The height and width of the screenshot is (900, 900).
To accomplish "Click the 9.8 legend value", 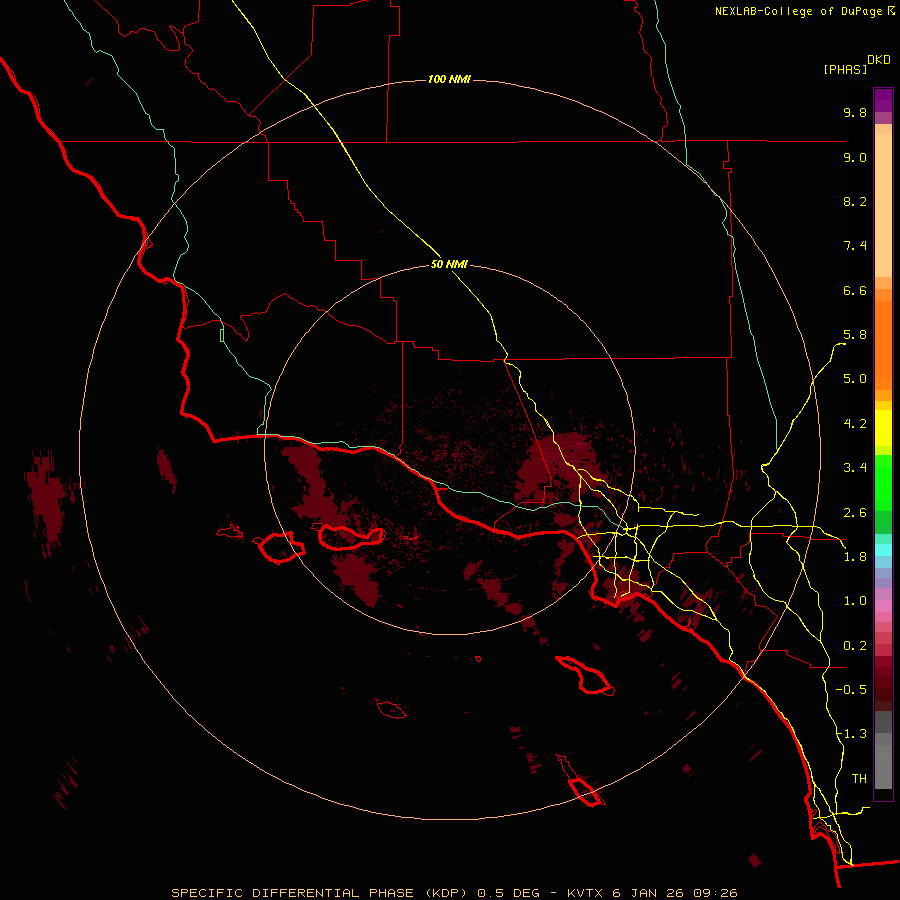I will click(x=855, y=112).
